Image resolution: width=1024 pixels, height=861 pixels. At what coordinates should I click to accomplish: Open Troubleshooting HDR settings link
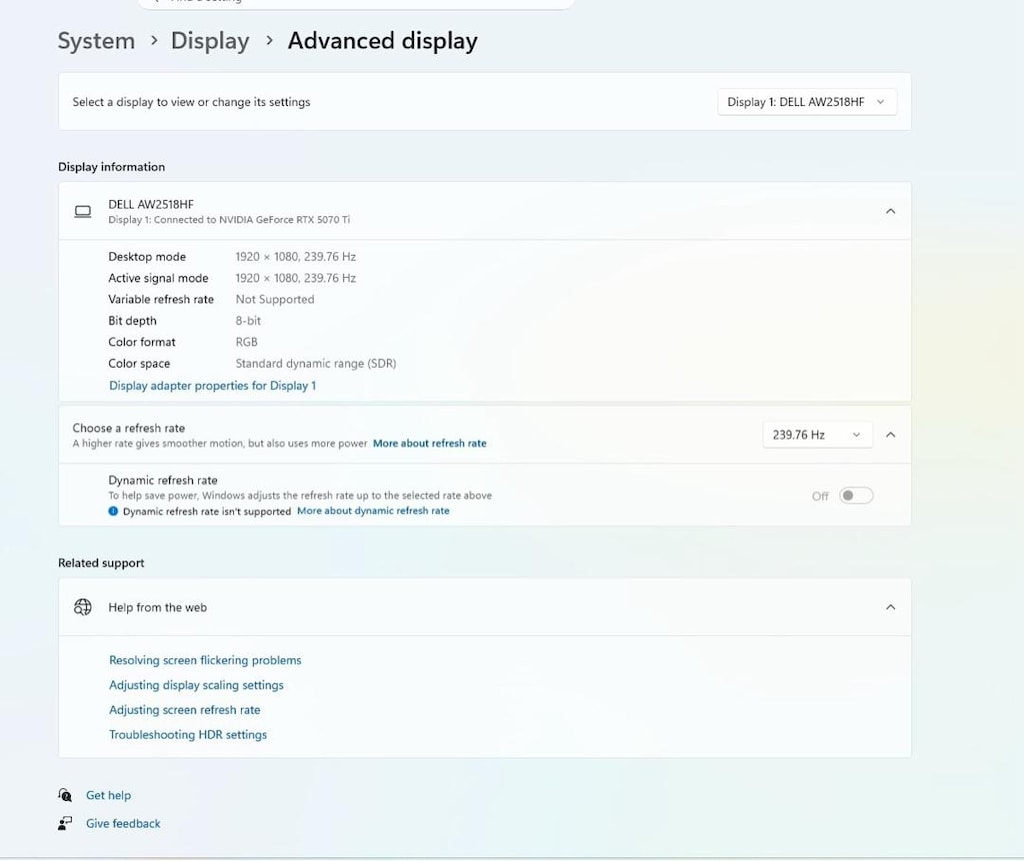click(188, 734)
